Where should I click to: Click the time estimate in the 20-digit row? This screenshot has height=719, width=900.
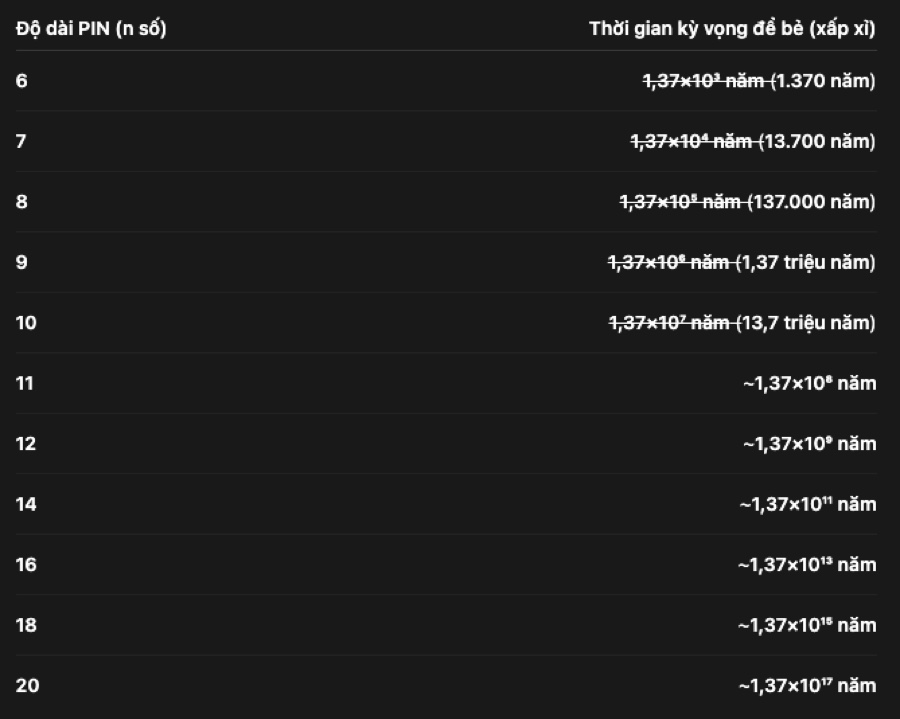tap(807, 686)
